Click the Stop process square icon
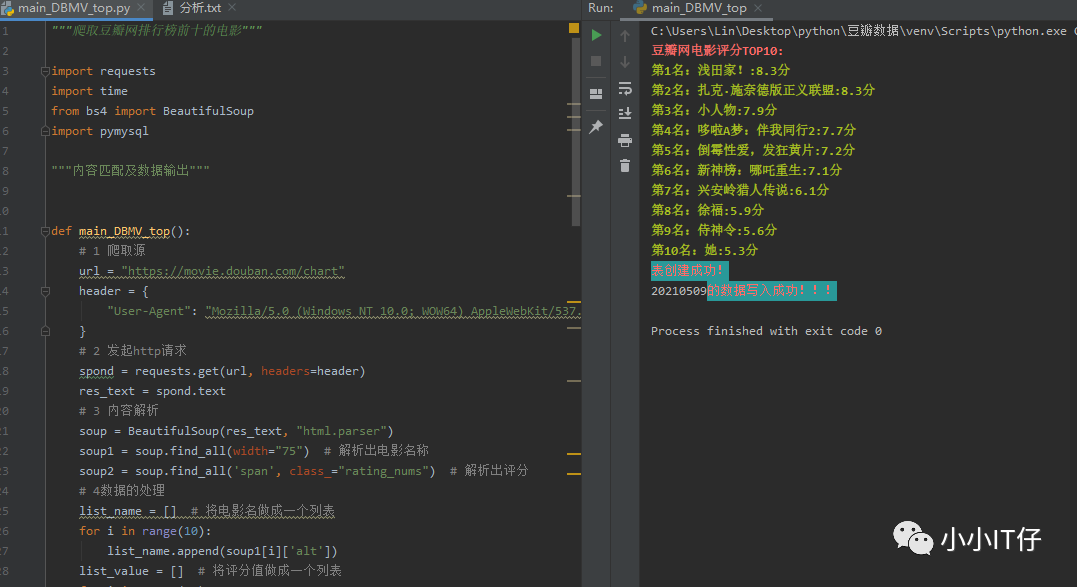 point(596,61)
